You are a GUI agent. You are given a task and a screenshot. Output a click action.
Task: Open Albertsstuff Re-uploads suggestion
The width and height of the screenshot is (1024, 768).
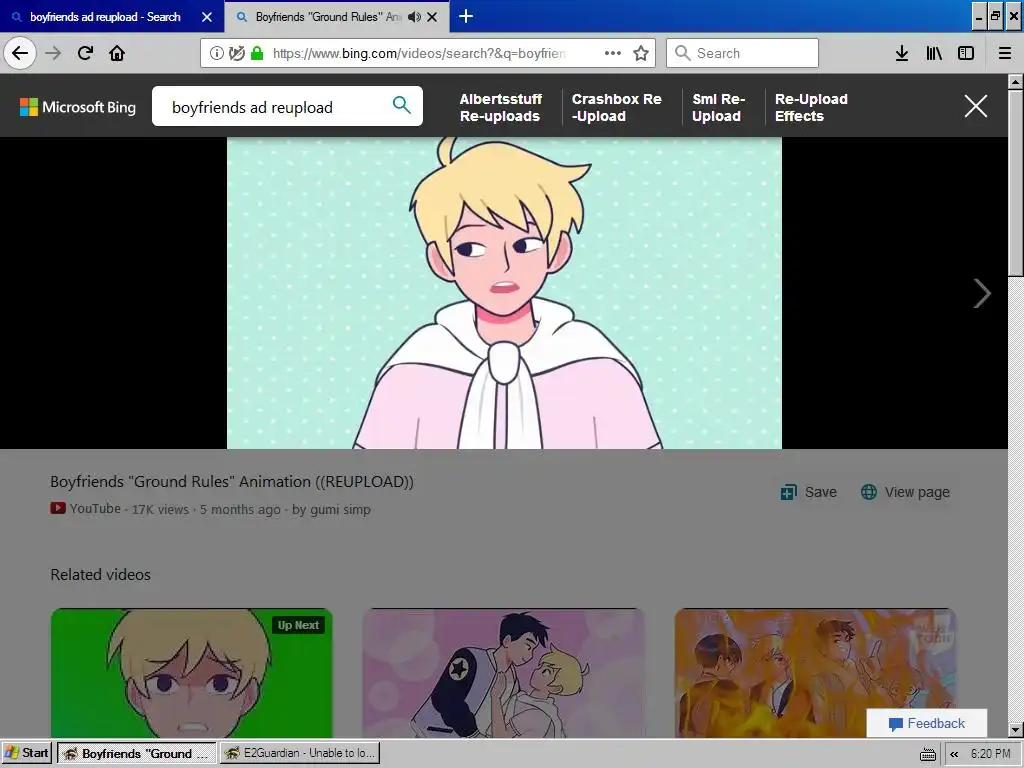coord(501,108)
